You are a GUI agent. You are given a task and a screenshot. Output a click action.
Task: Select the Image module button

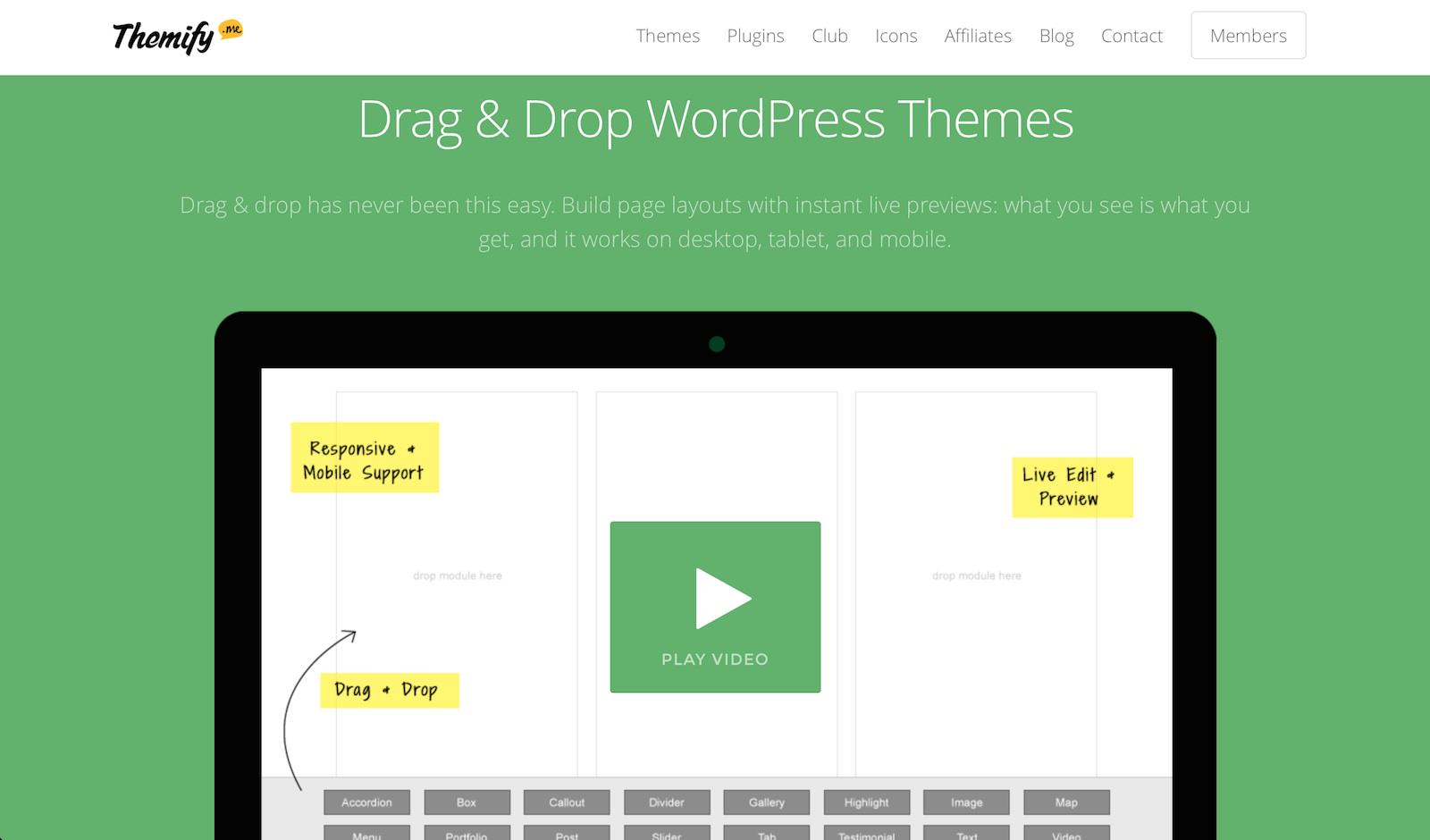(x=966, y=802)
